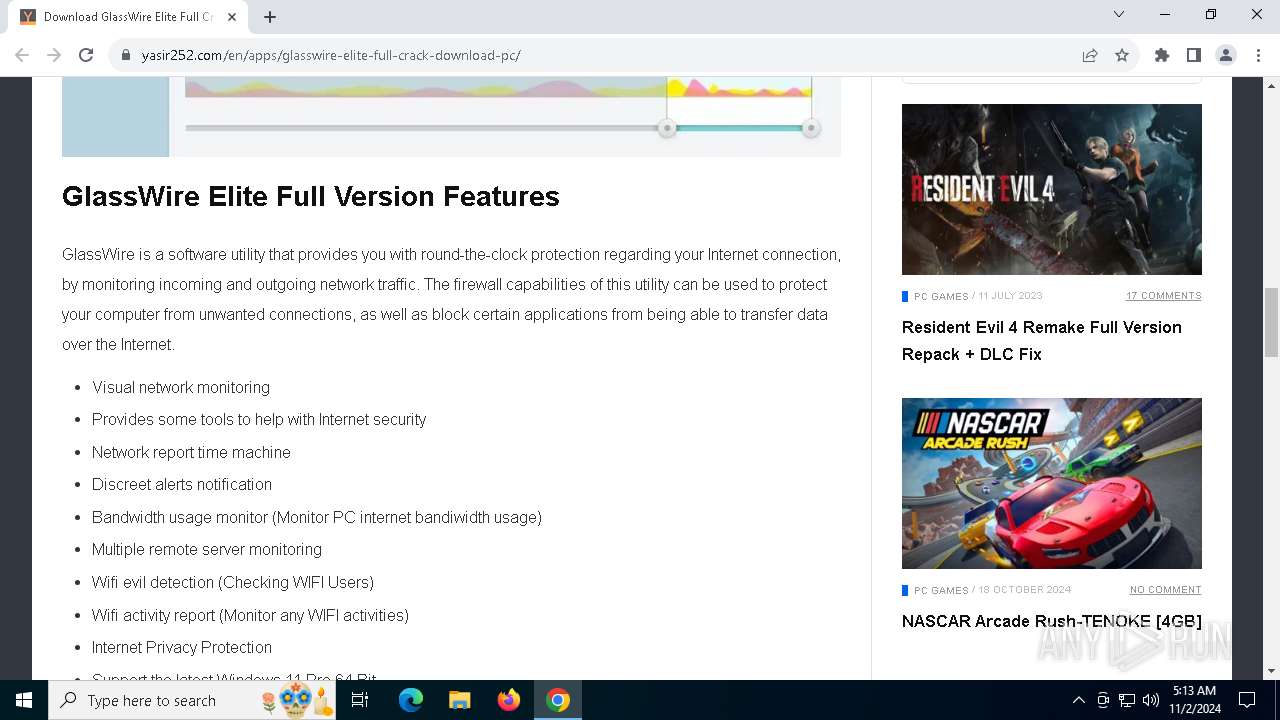Click the 18 OCTOBER 2024 date text
Viewport: 1280px width, 720px height.
(x=1024, y=590)
